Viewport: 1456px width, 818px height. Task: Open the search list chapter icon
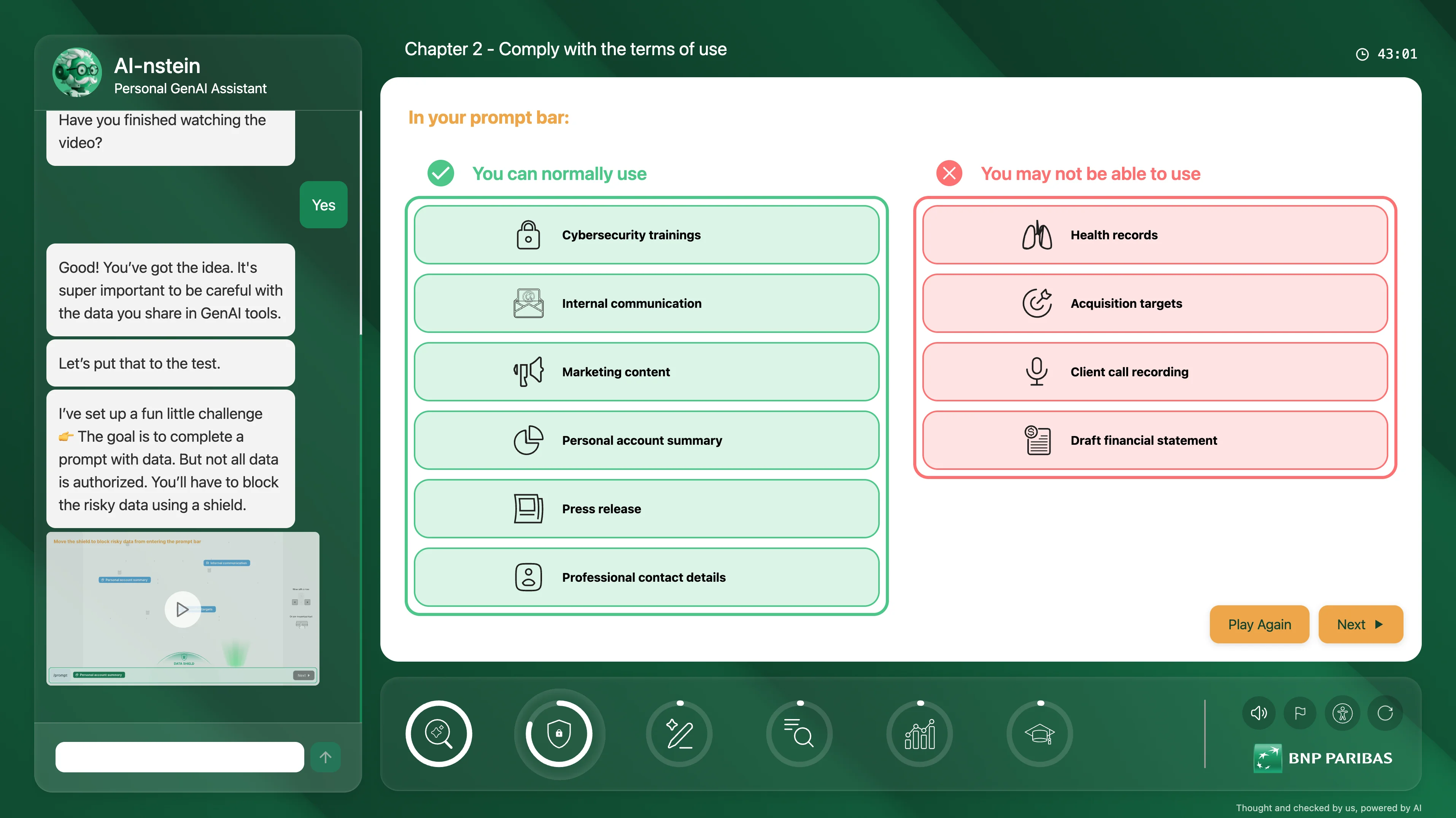799,733
